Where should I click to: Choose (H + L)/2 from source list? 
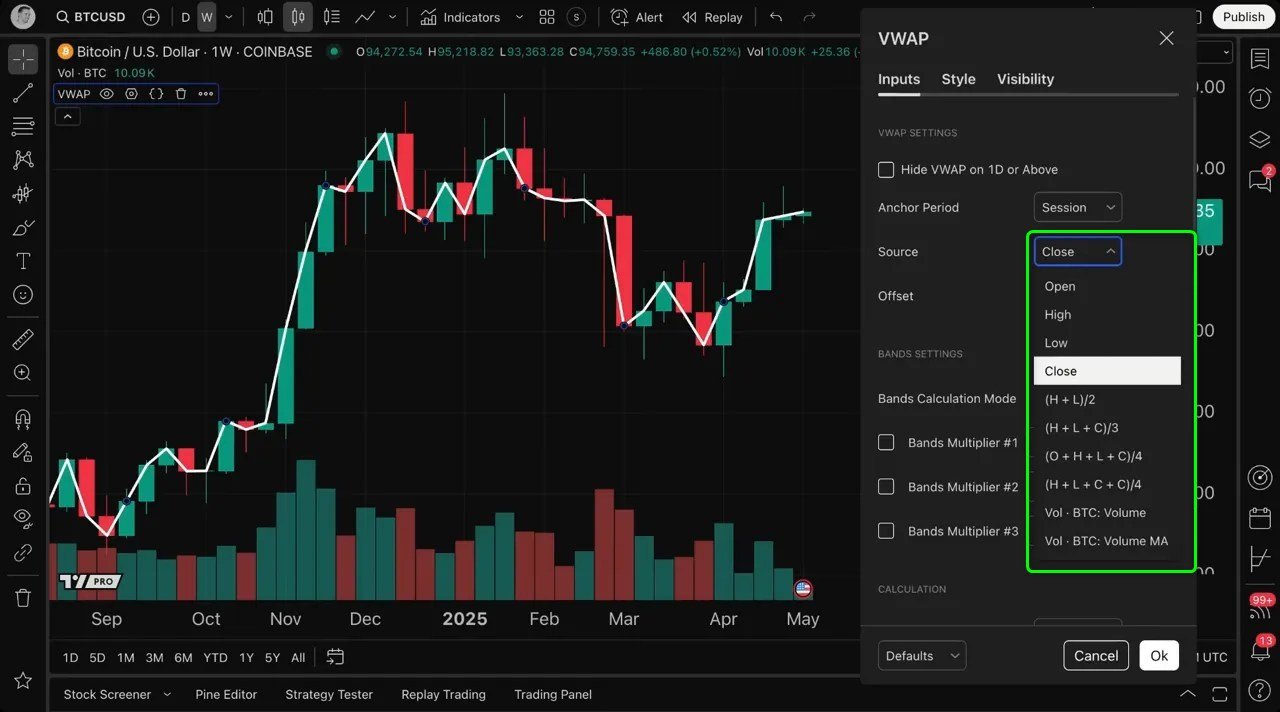click(1070, 400)
